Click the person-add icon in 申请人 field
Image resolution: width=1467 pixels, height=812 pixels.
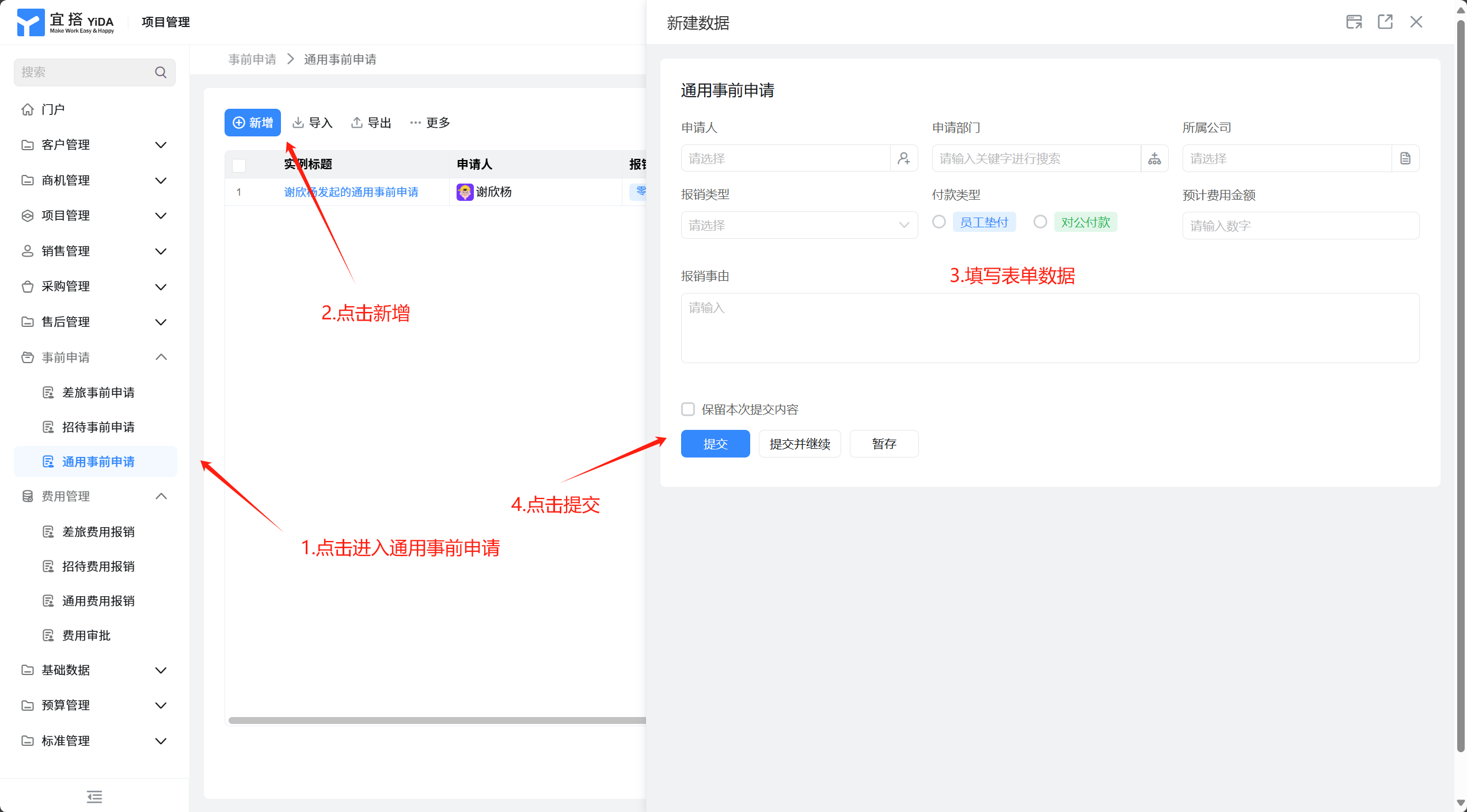point(903,158)
